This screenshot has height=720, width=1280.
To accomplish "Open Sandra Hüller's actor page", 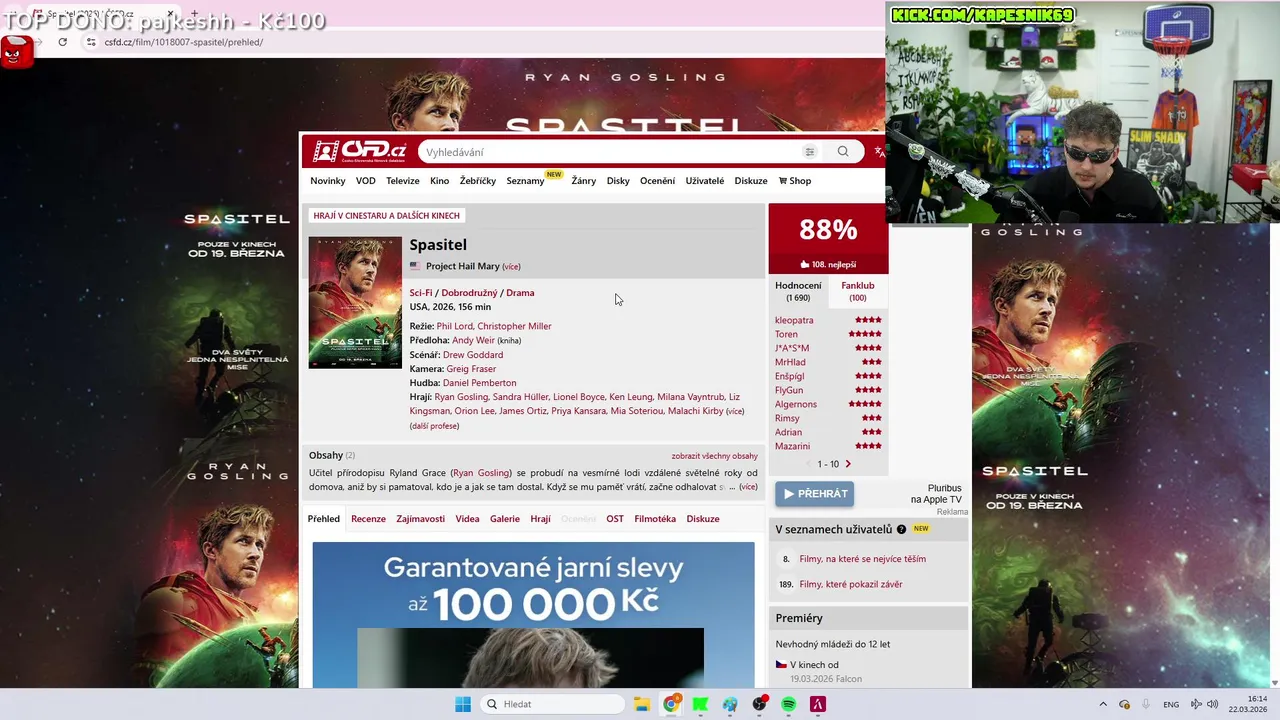I will [520, 397].
